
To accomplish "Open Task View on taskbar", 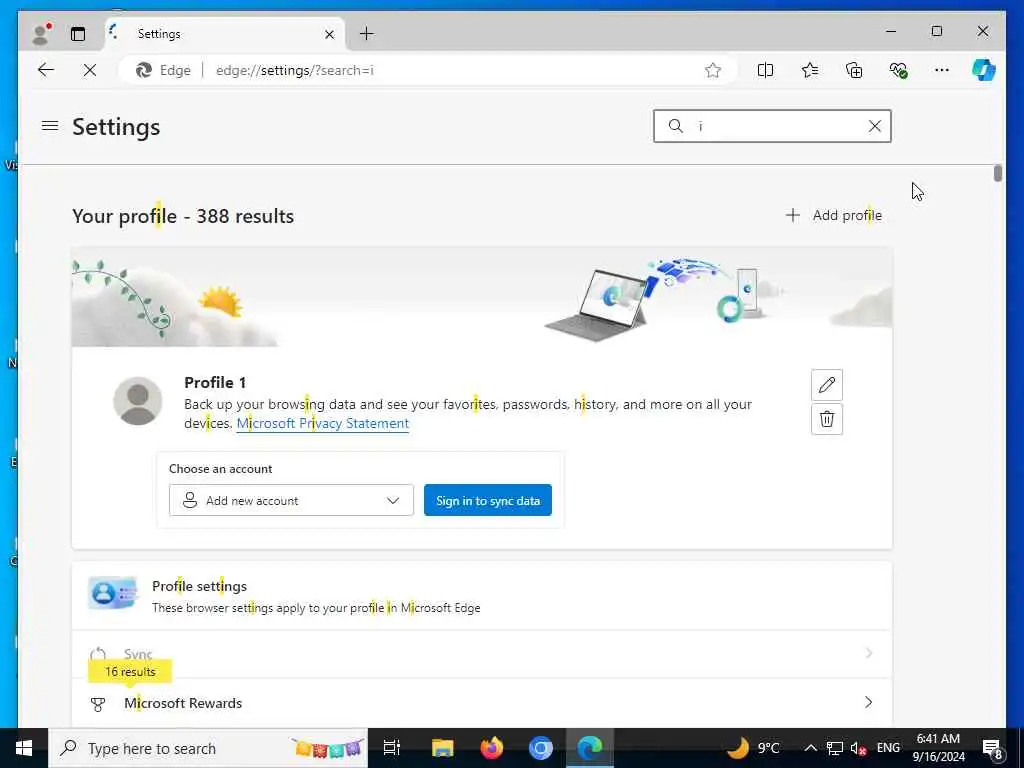I will [x=392, y=748].
